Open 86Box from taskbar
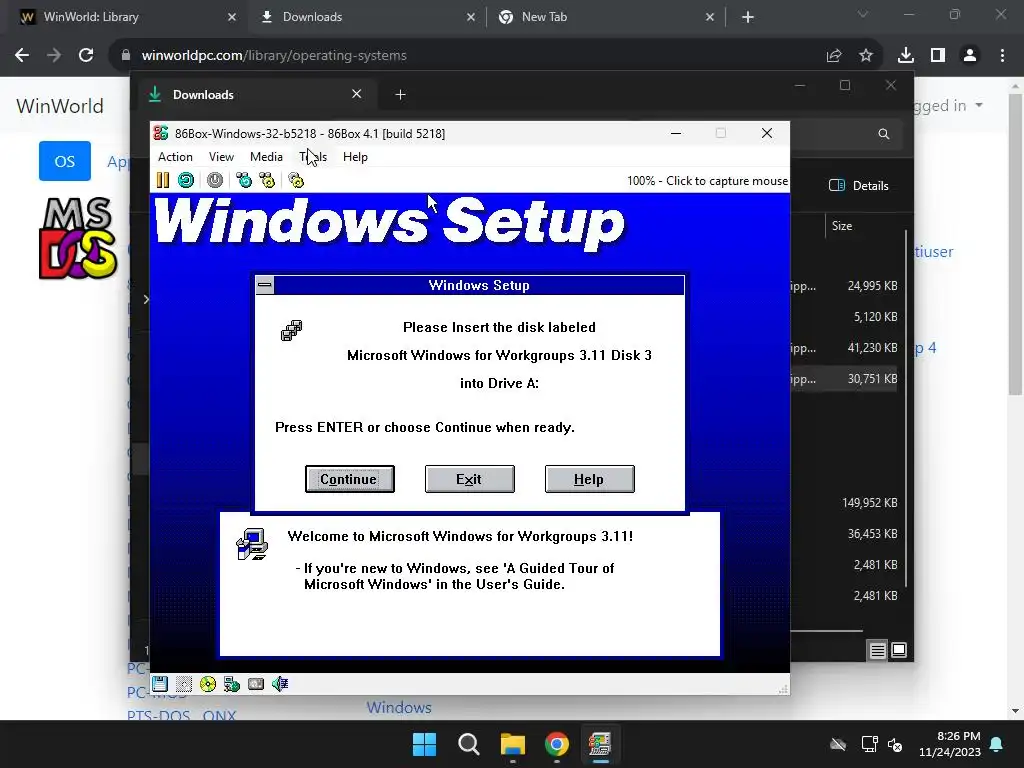 (600, 744)
